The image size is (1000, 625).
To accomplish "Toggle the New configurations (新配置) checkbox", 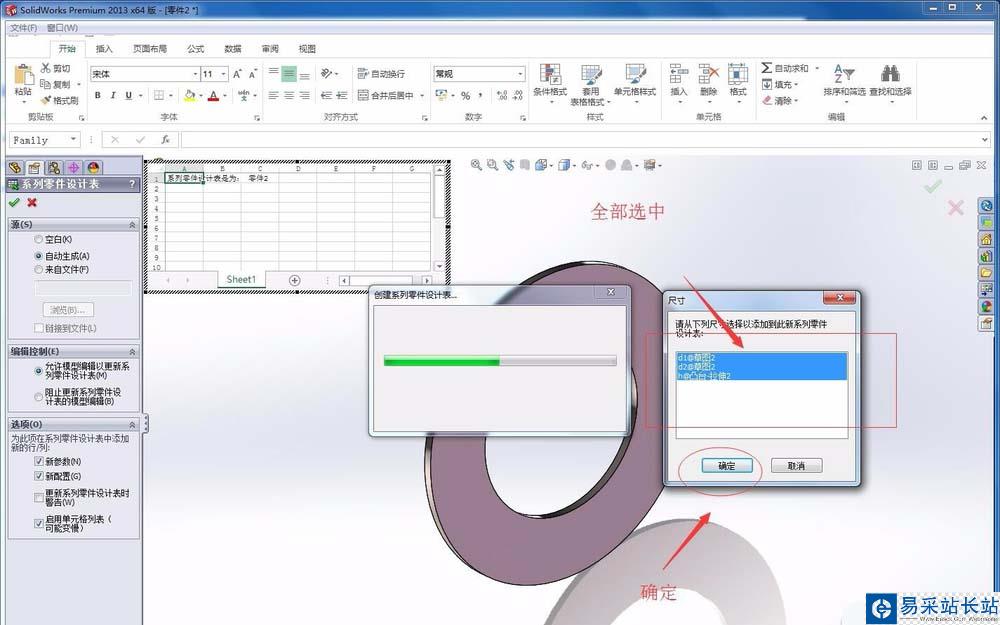I will (x=39, y=476).
